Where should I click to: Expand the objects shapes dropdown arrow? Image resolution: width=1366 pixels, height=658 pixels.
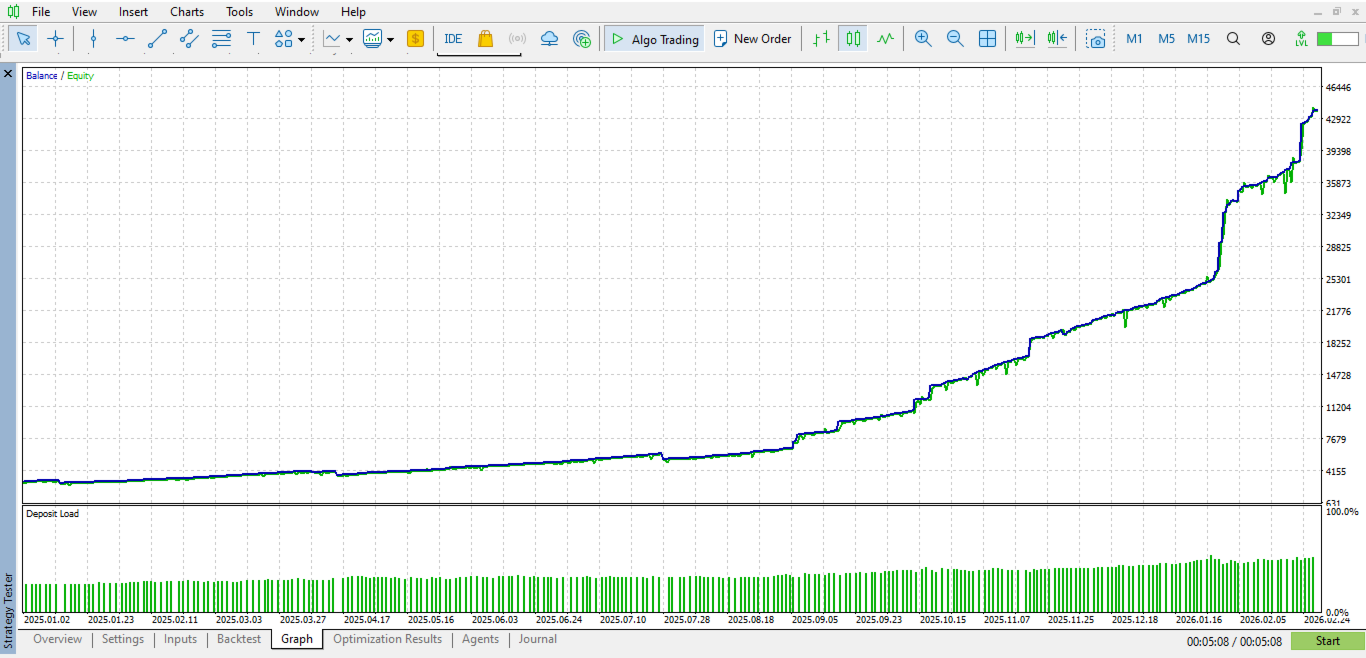coord(301,40)
